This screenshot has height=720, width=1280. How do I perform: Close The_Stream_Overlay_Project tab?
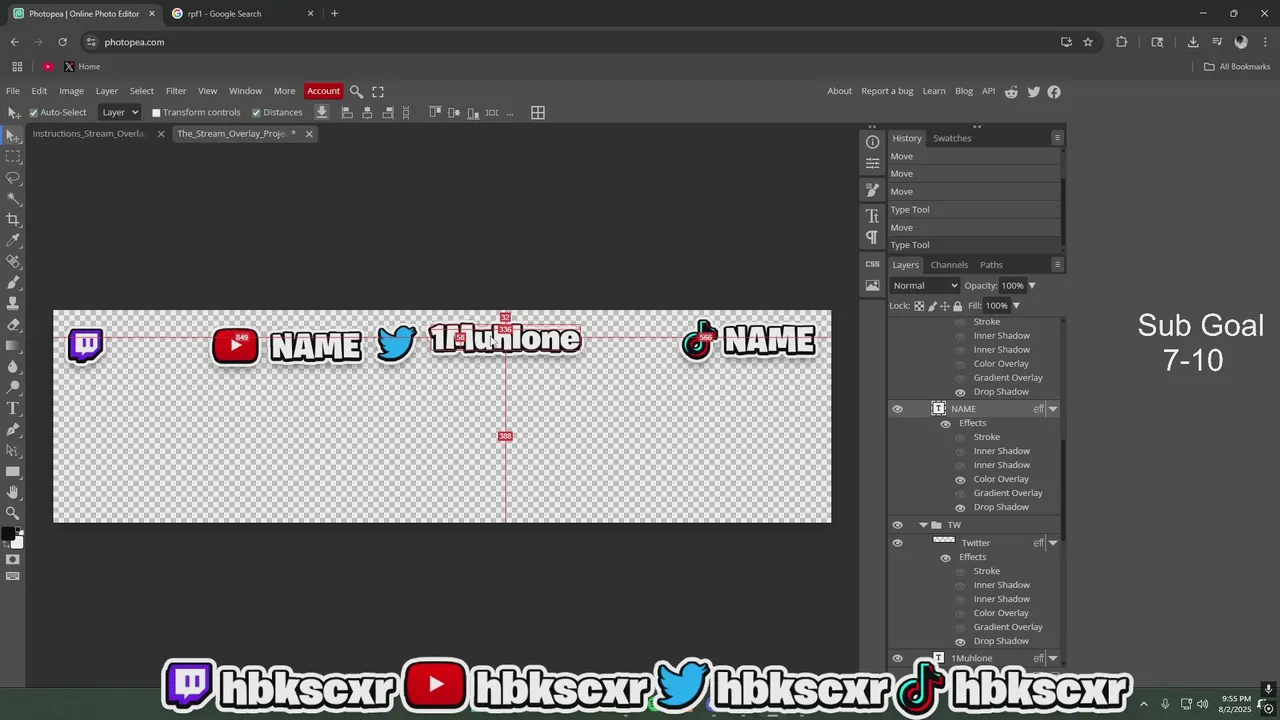[x=309, y=134]
